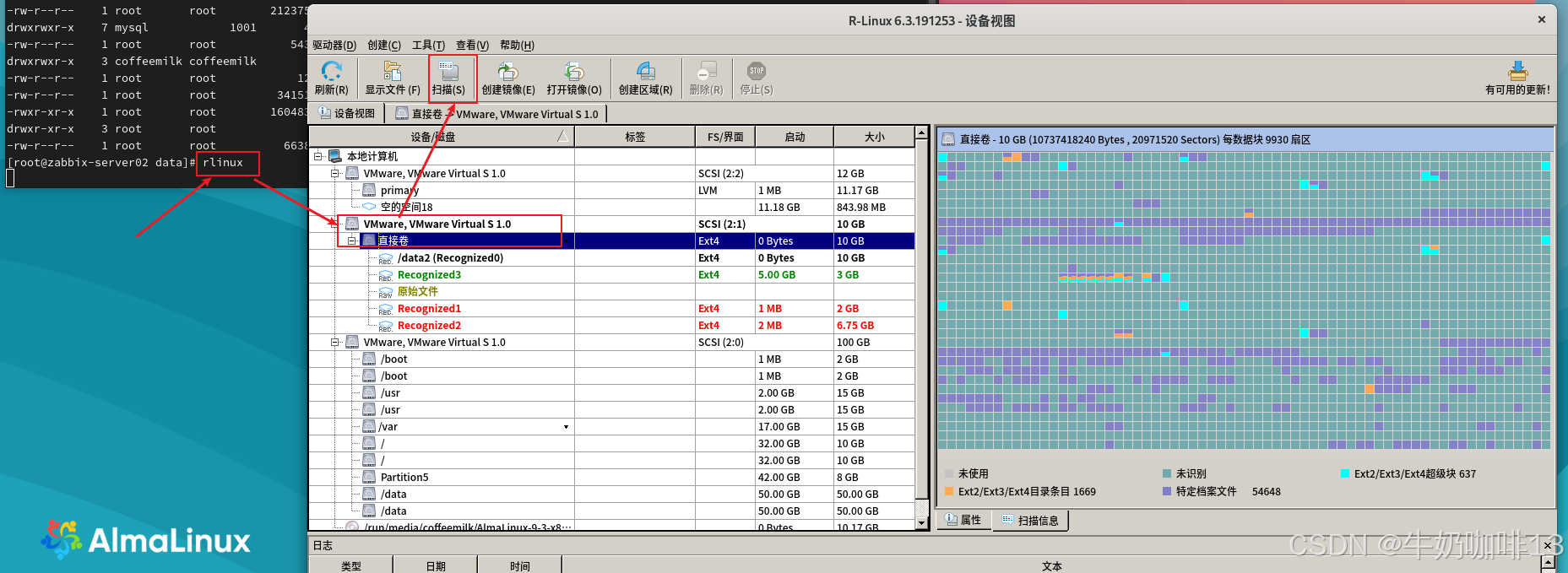Click the sort arrow in the 设备/磁盘 column header
1568x573 pixels.
pos(563,136)
